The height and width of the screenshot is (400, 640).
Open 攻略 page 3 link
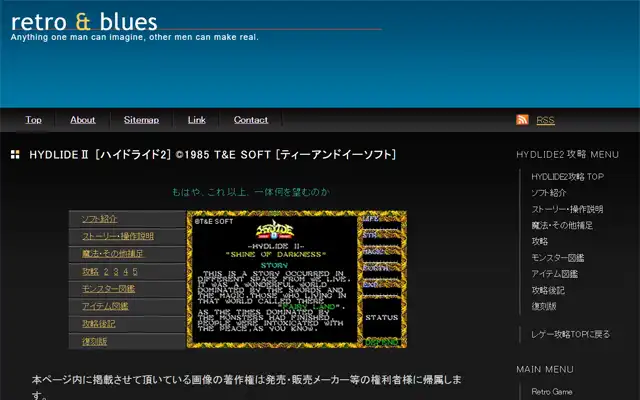click(x=116, y=271)
